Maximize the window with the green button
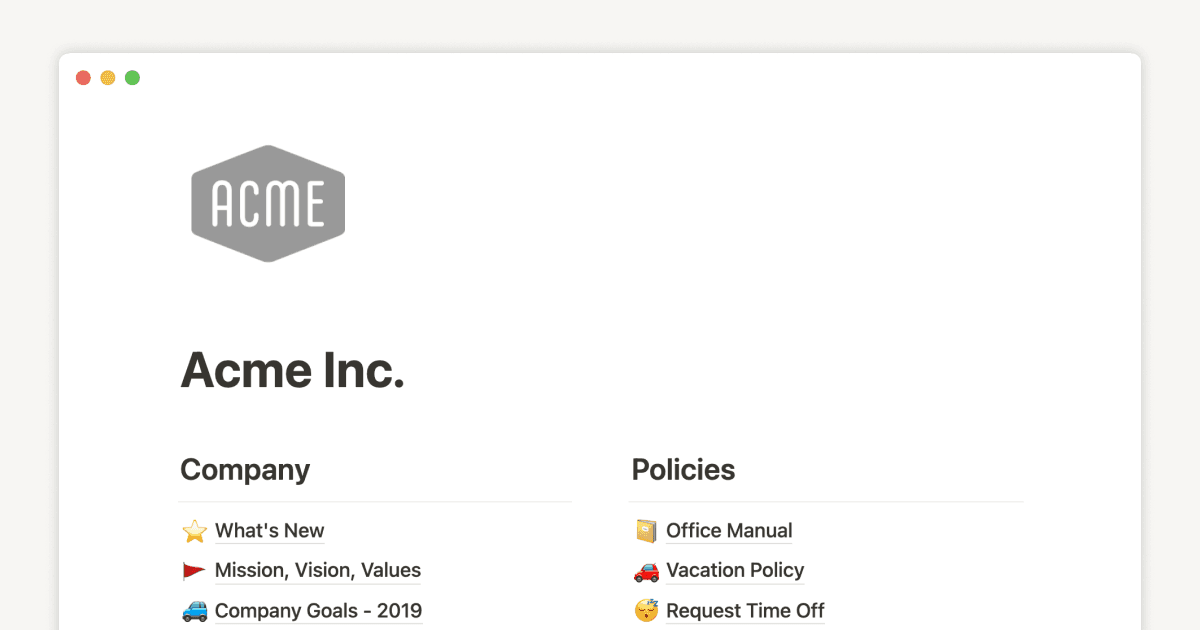The width and height of the screenshot is (1200, 630). coord(132,78)
